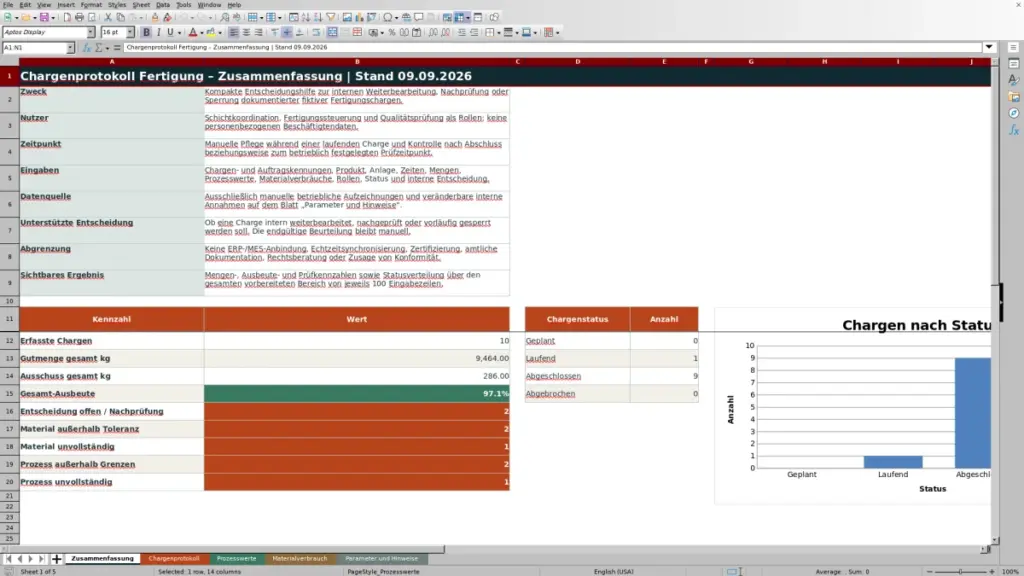Click the AutoFilter funnel icon

331,18
